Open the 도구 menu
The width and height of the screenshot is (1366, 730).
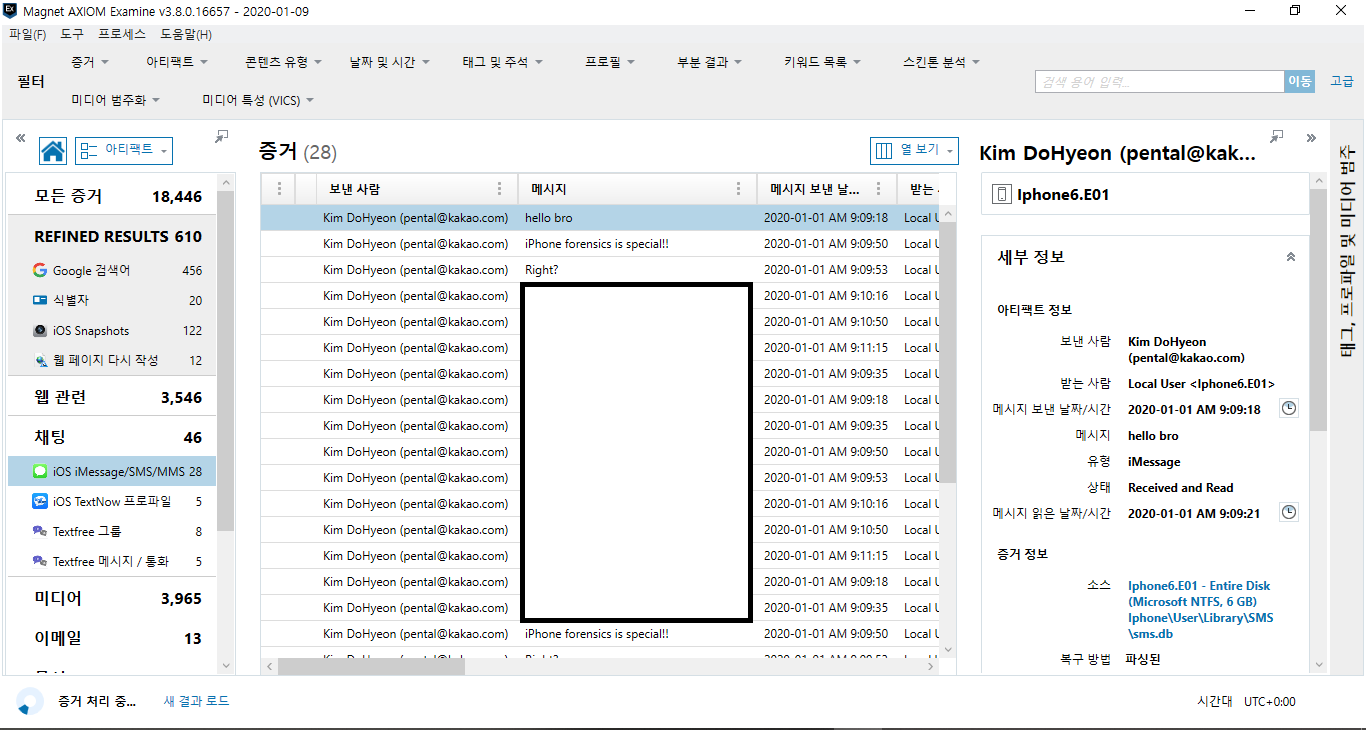pos(72,34)
